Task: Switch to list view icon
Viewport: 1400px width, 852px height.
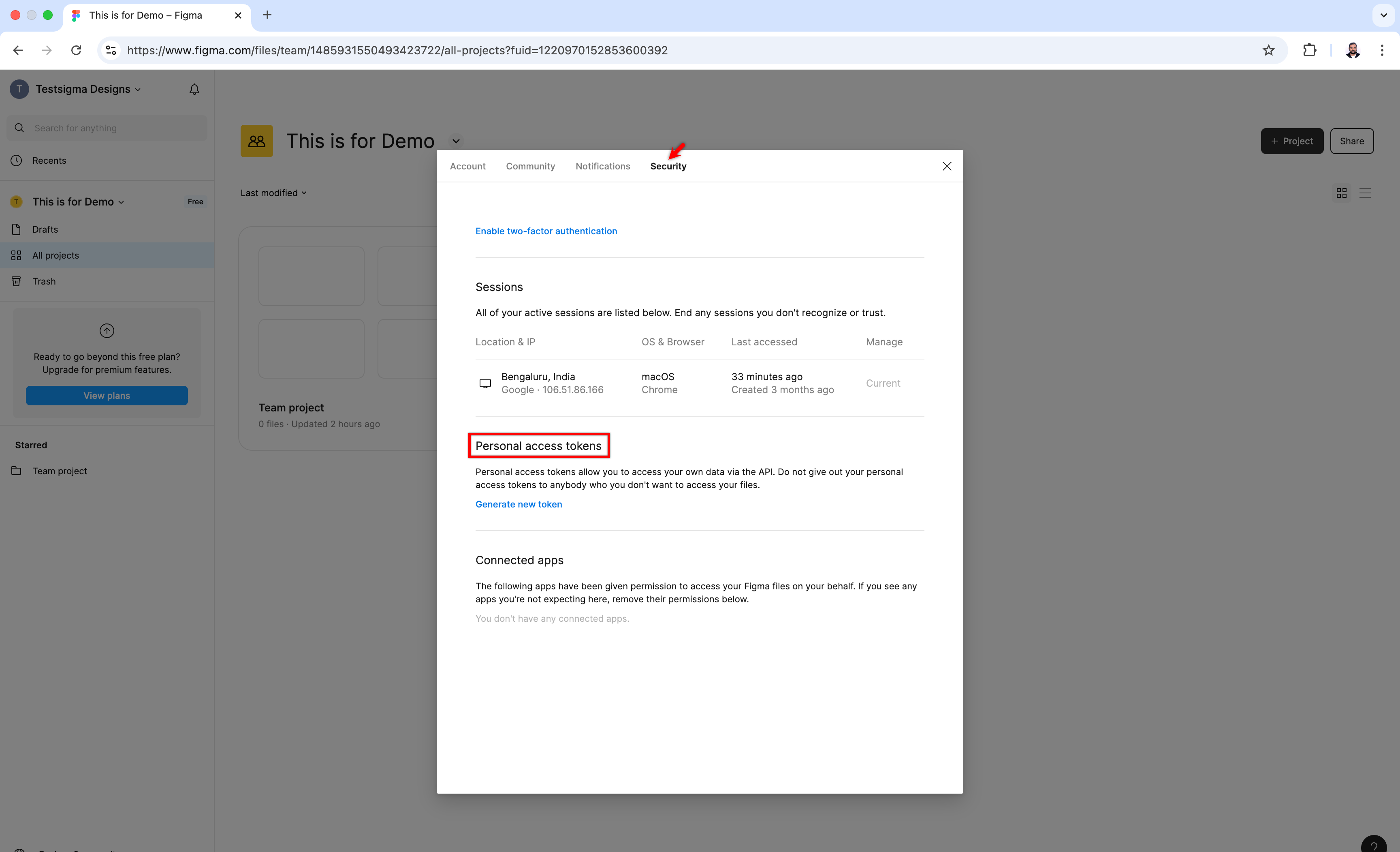Action: pyautogui.click(x=1365, y=193)
